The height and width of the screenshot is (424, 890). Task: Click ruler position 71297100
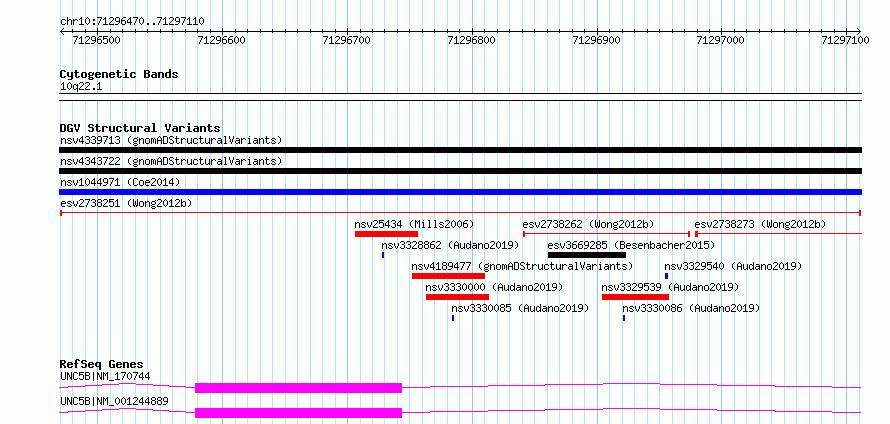[x=845, y=40]
